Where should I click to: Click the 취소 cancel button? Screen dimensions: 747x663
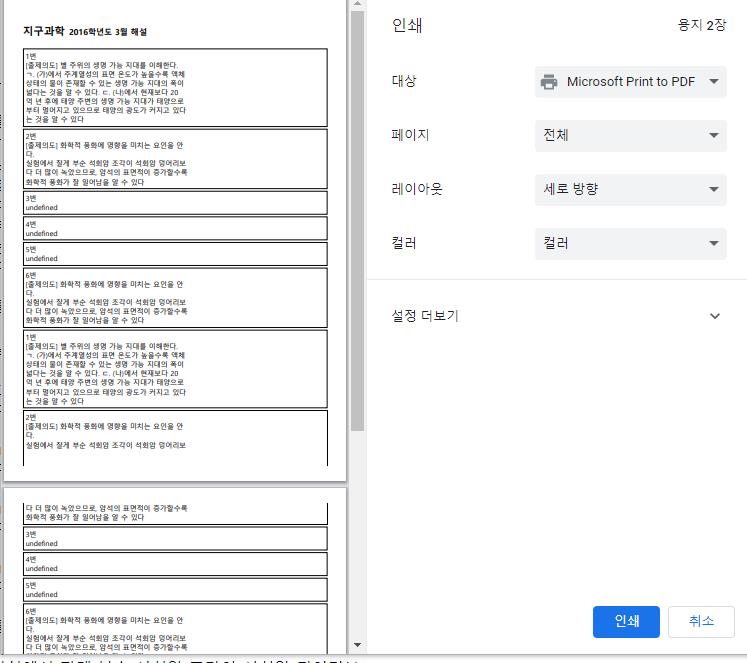[701, 622]
